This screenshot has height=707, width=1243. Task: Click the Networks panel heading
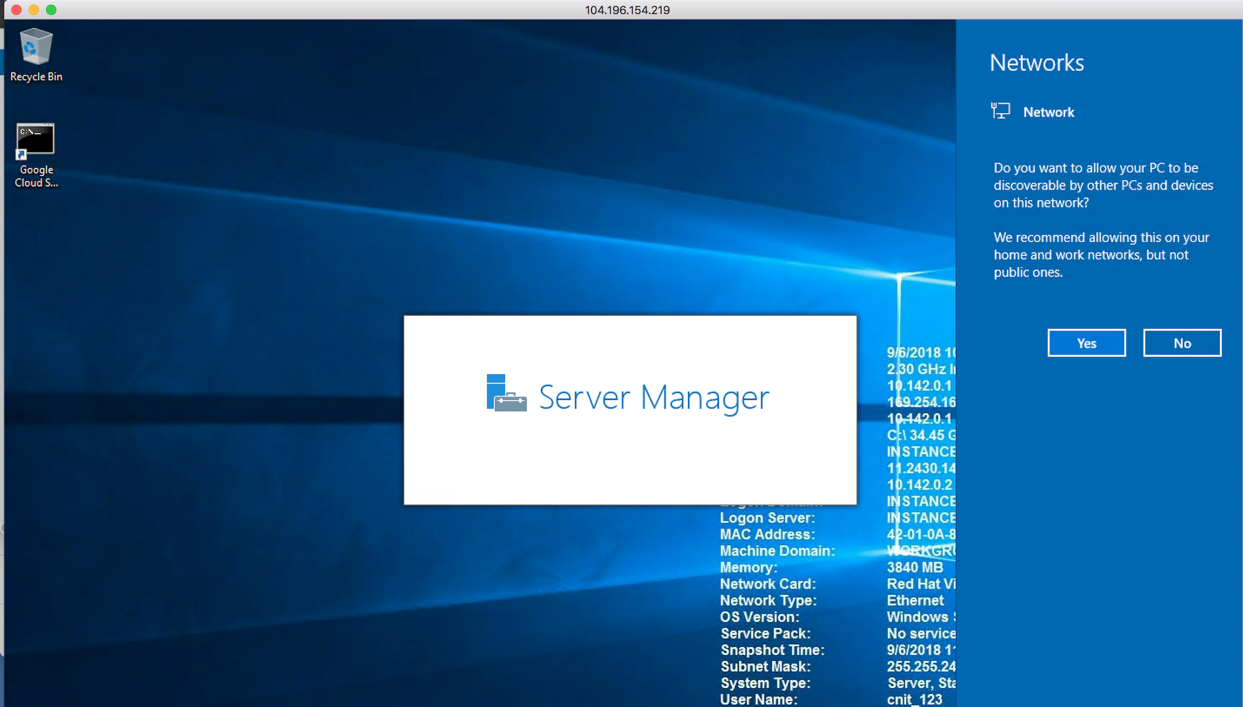coord(1036,62)
